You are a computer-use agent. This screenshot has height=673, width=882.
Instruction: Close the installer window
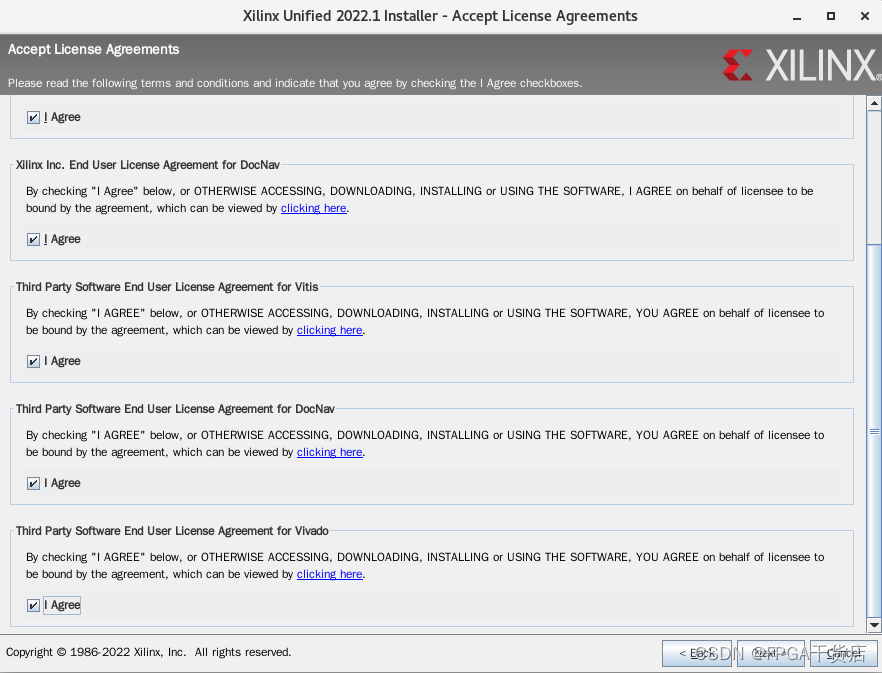pos(865,16)
